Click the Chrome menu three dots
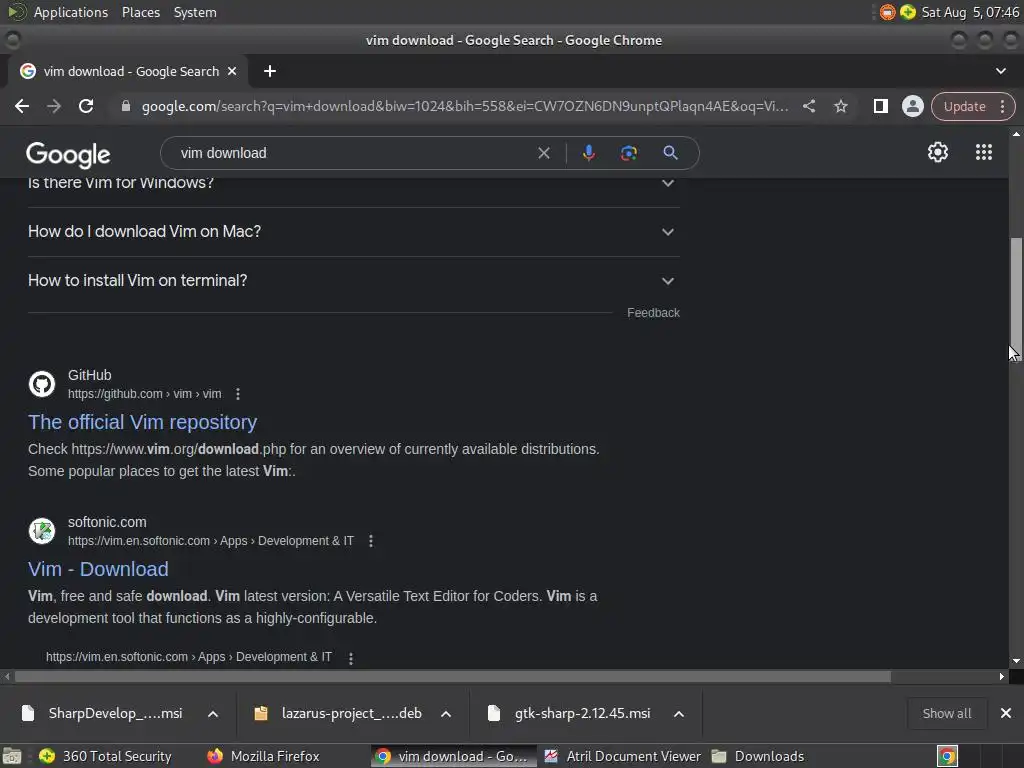This screenshot has height=768, width=1024. [1002, 106]
